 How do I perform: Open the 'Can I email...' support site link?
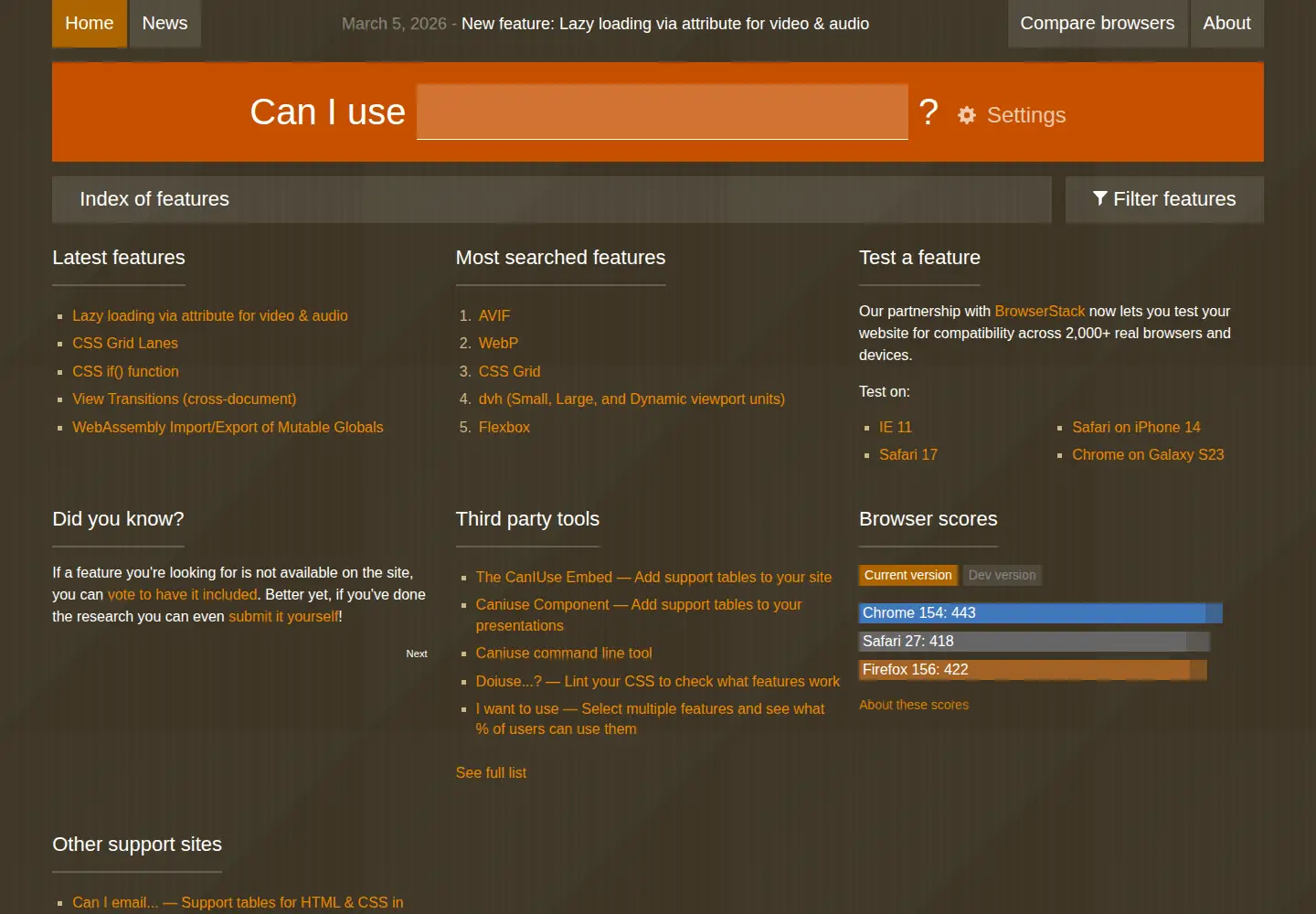point(238,902)
